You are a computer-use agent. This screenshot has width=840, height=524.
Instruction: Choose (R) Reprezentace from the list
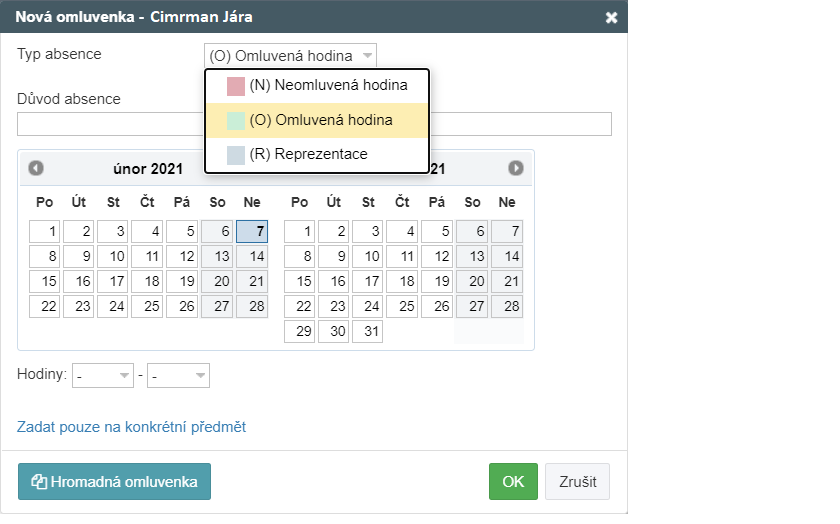click(x=308, y=154)
